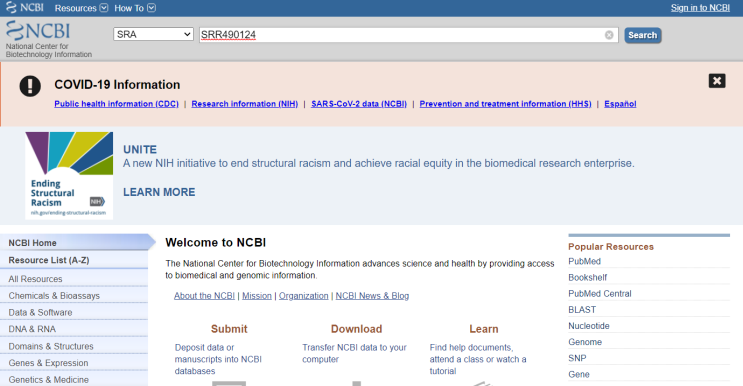The height and width of the screenshot is (386, 743).
Task: Open Sign in to NCBI link
Action: click(x=700, y=8)
